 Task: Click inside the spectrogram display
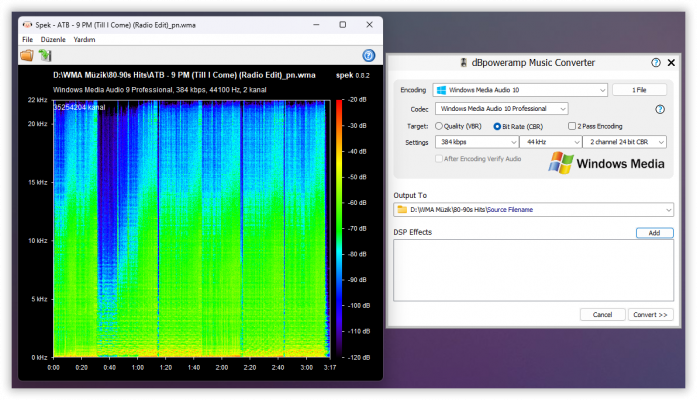[192, 229]
